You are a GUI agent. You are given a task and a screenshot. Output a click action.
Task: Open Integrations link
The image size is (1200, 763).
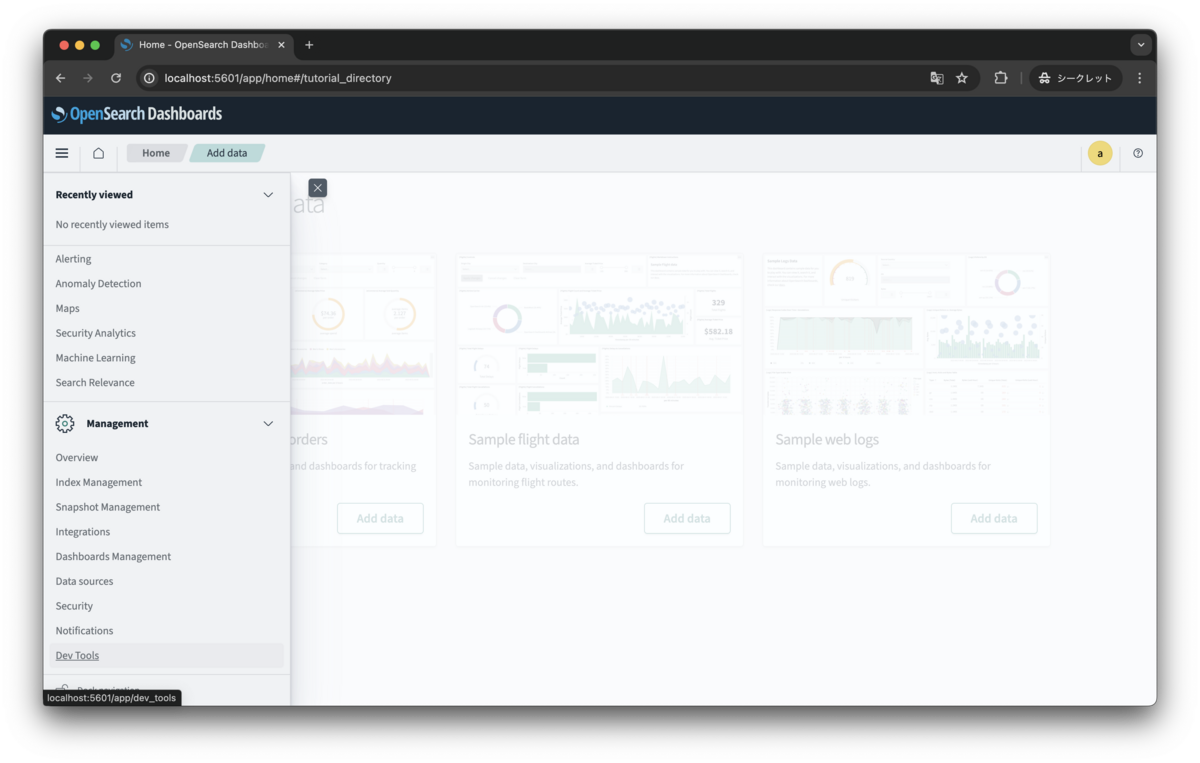point(83,532)
